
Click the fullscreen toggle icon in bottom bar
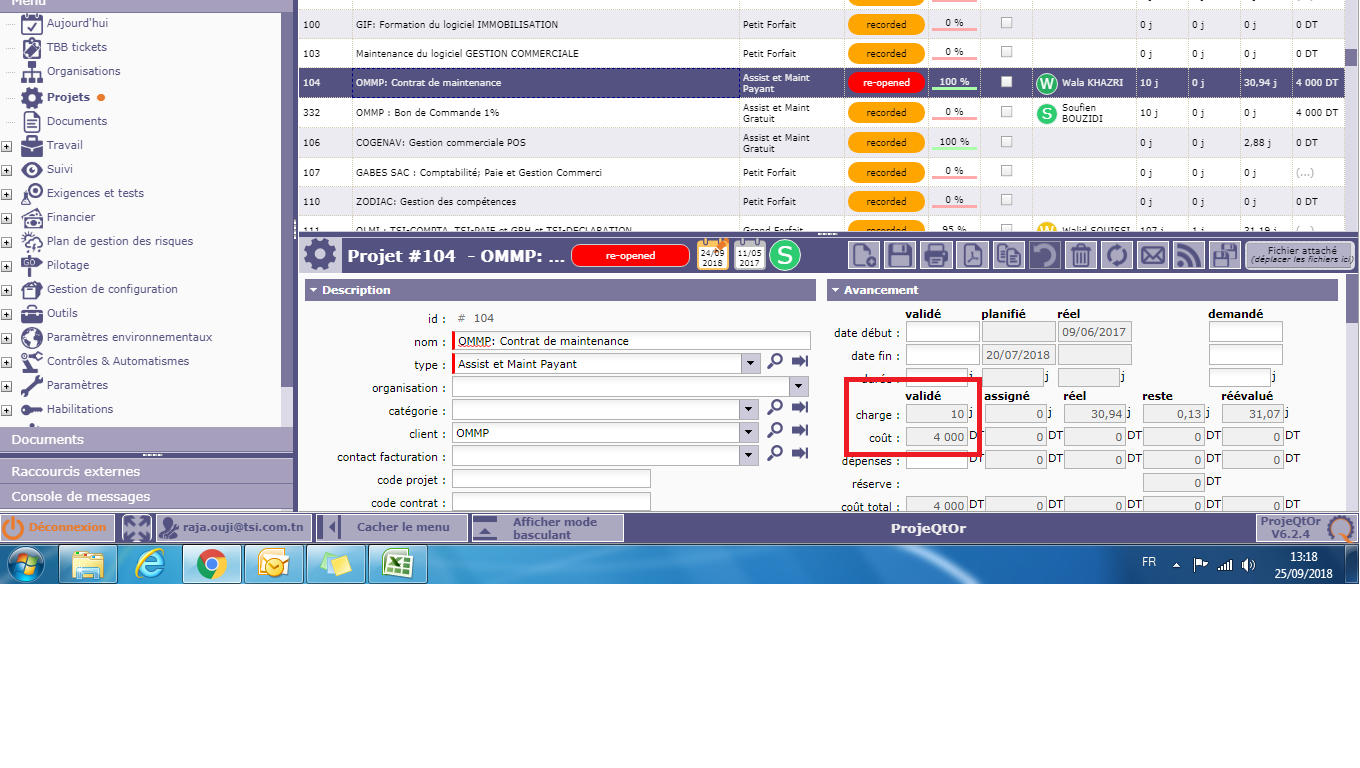tap(137, 528)
